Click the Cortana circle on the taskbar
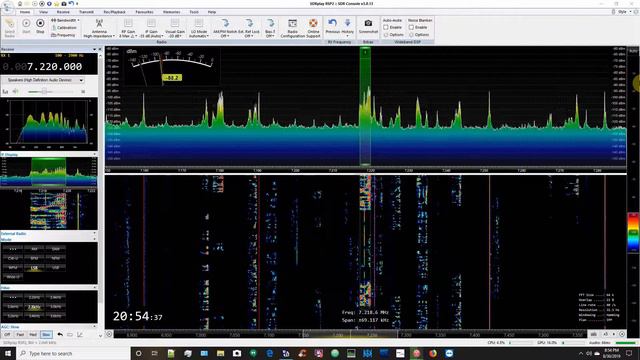The width and height of the screenshot is (640, 360). click(138, 353)
